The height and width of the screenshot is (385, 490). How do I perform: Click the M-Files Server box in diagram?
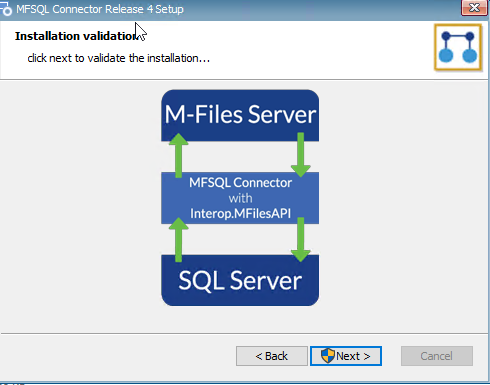pyautogui.click(x=240, y=115)
